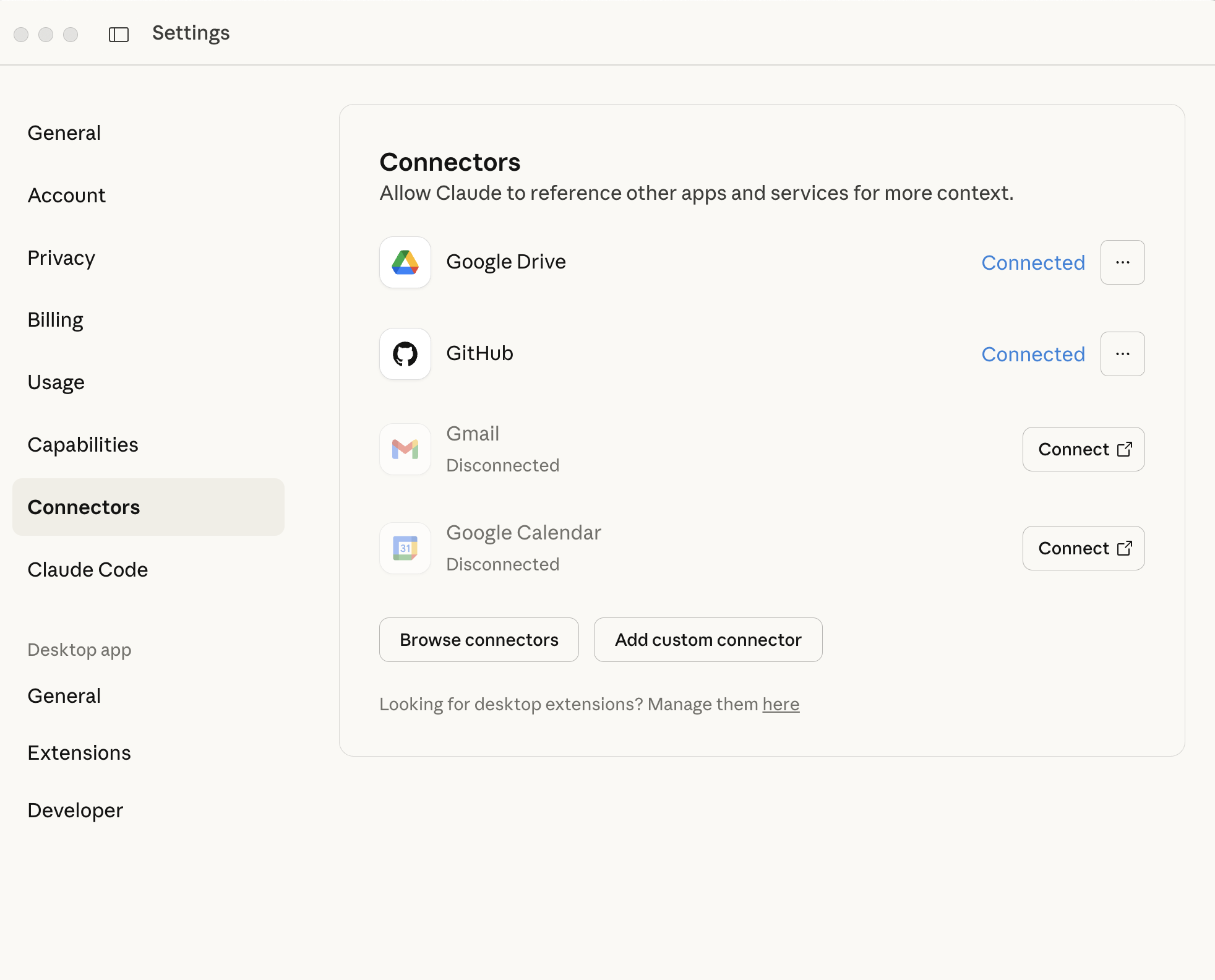Click the Google Drive logo icon
The width and height of the screenshot is (1215, 980).
[x=405, y=262]
